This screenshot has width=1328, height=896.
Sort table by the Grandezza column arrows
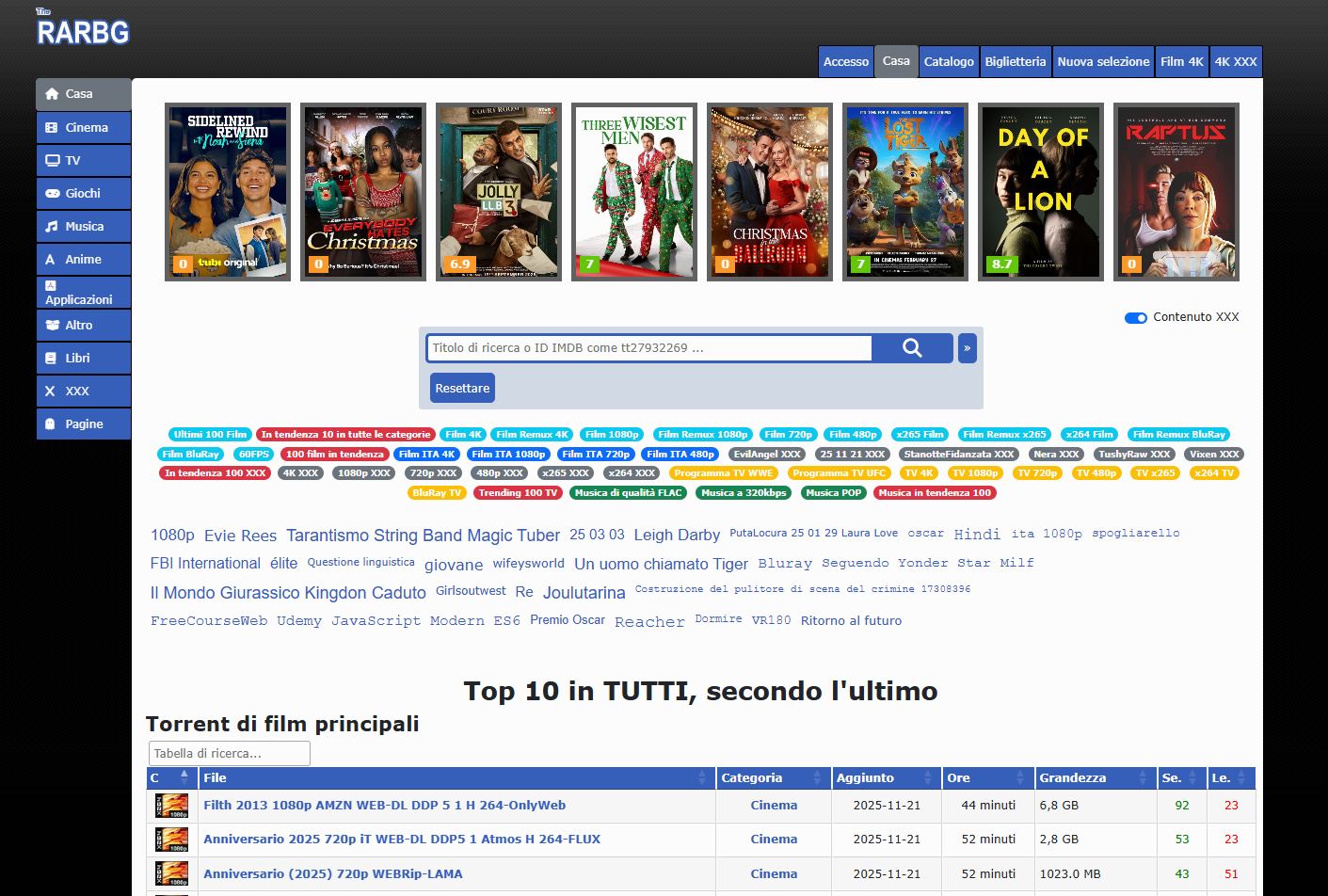[1143, 778]
